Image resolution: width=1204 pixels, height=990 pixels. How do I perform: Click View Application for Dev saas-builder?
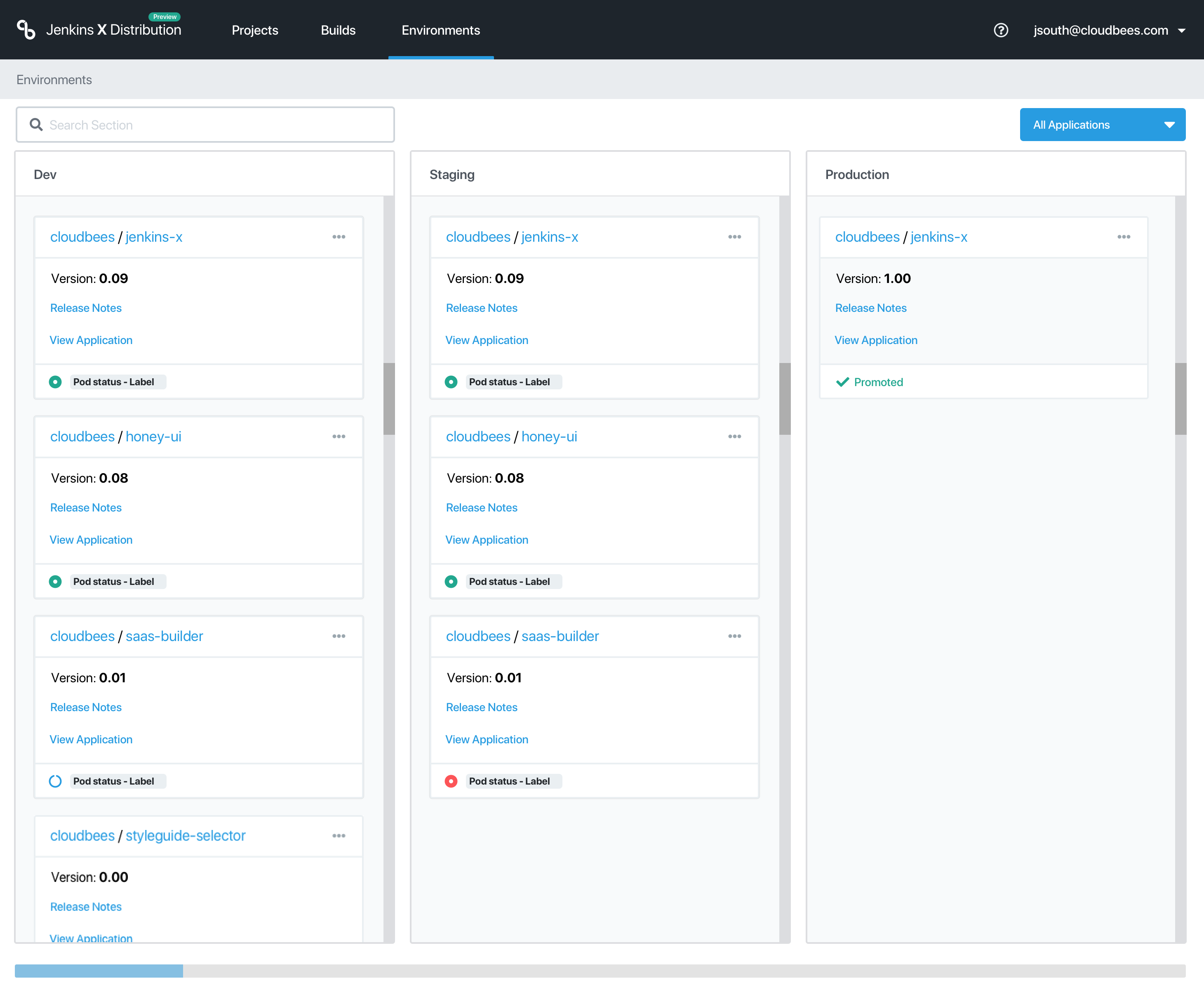pos(91,739)
